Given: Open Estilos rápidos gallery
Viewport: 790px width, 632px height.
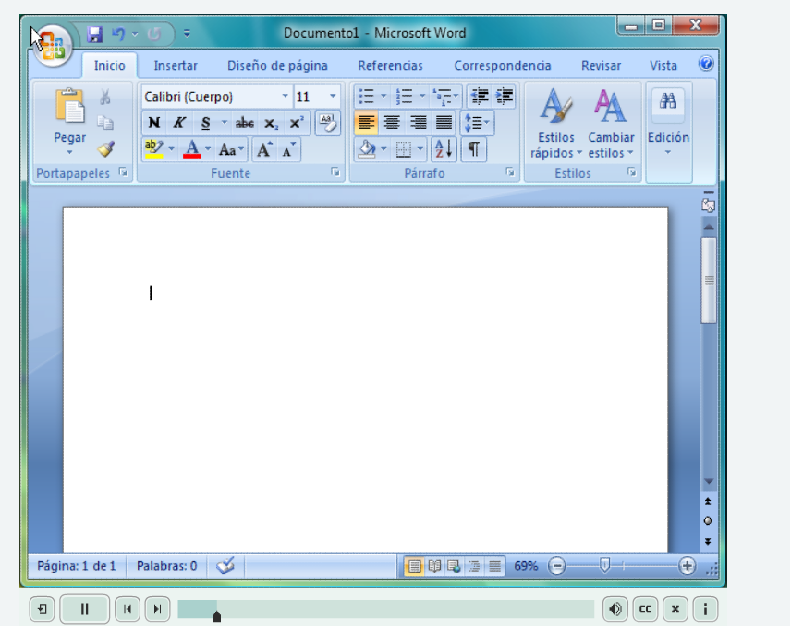Looking at the screenshot, I should (x=556, y=123).
